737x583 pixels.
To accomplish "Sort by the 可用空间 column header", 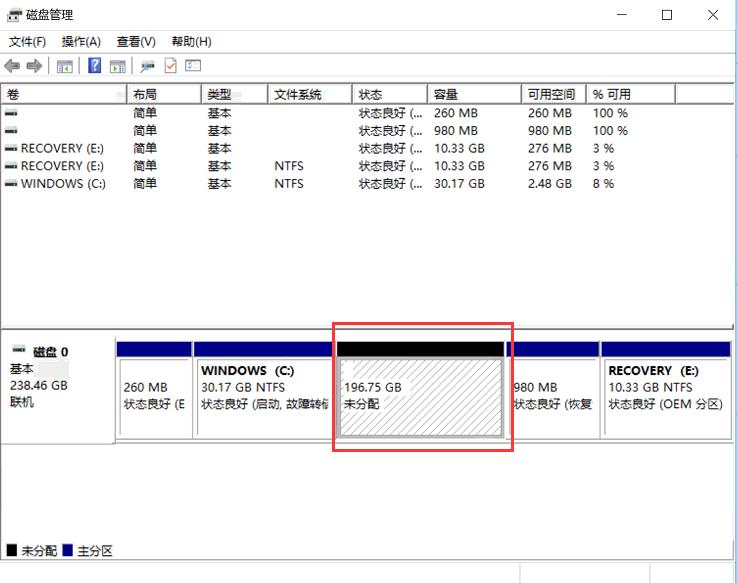I will pos(554,95).
